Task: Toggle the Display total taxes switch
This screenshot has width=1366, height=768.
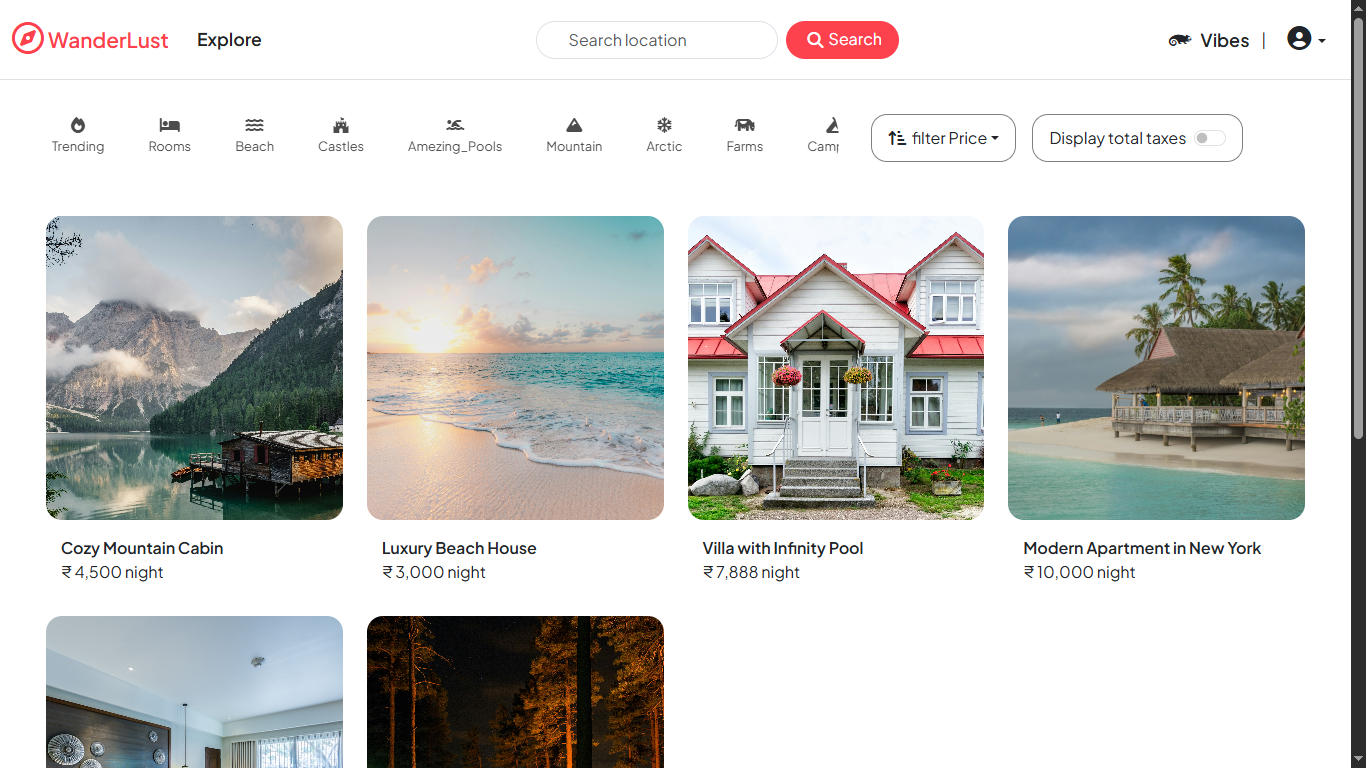Action: [x=1209, y=138]
